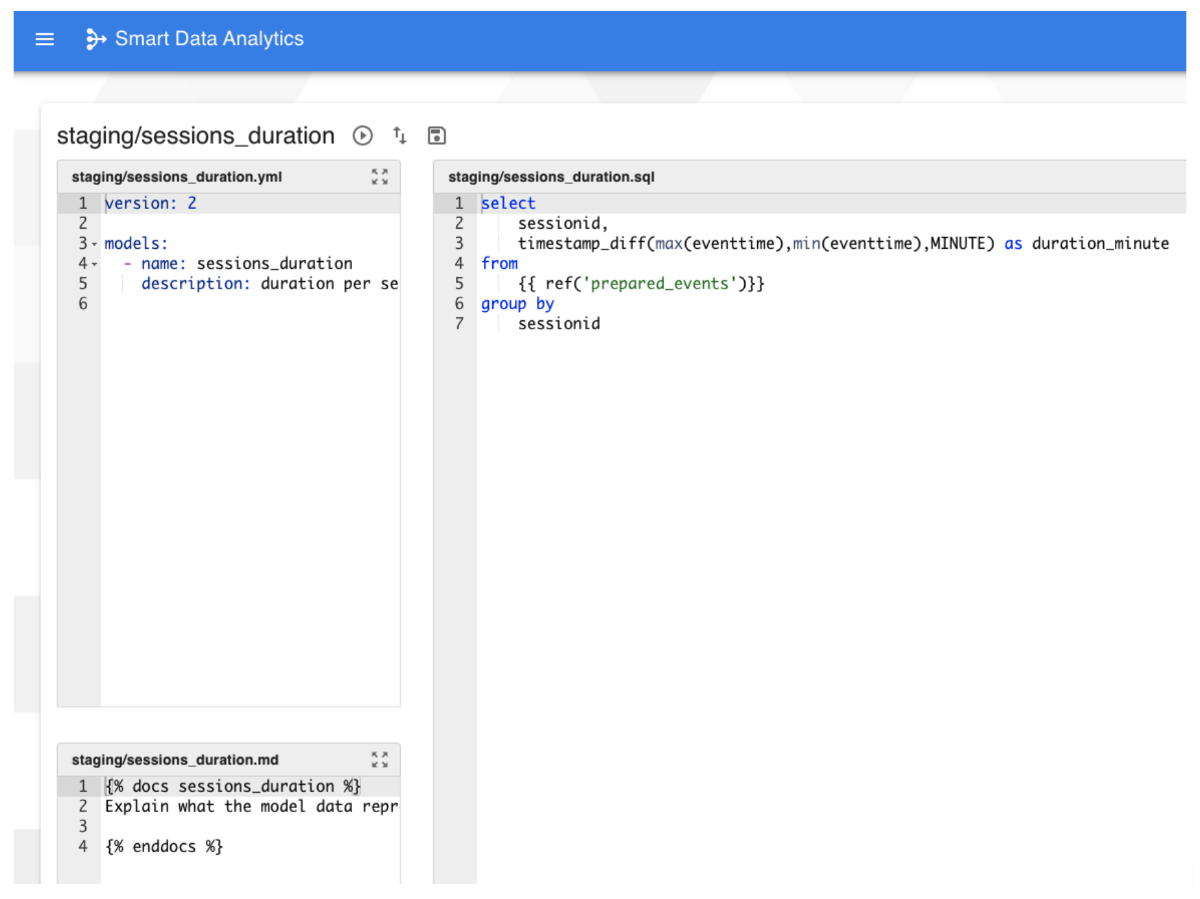The width and height of the screenshot is (1200, 899).
Task: Click the '{% enddocs %}' line in md editor
Action: [164, 846]
